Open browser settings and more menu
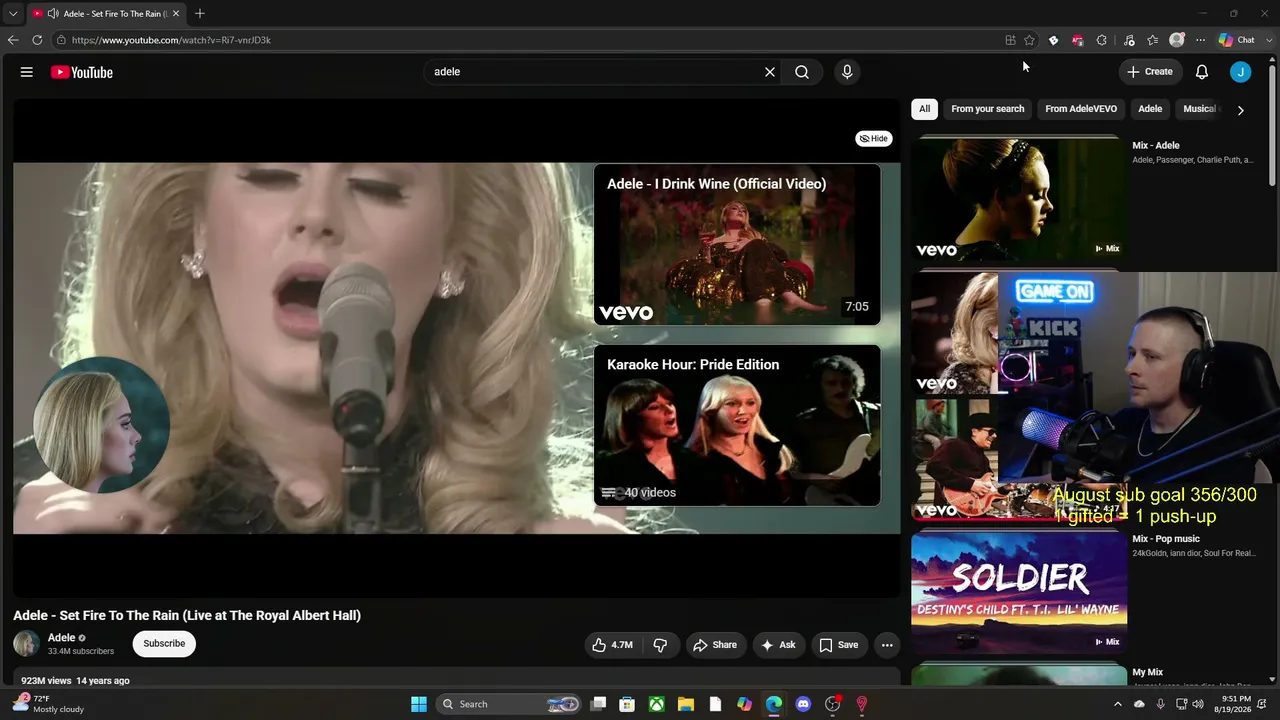 click(x=1200, y=40)
